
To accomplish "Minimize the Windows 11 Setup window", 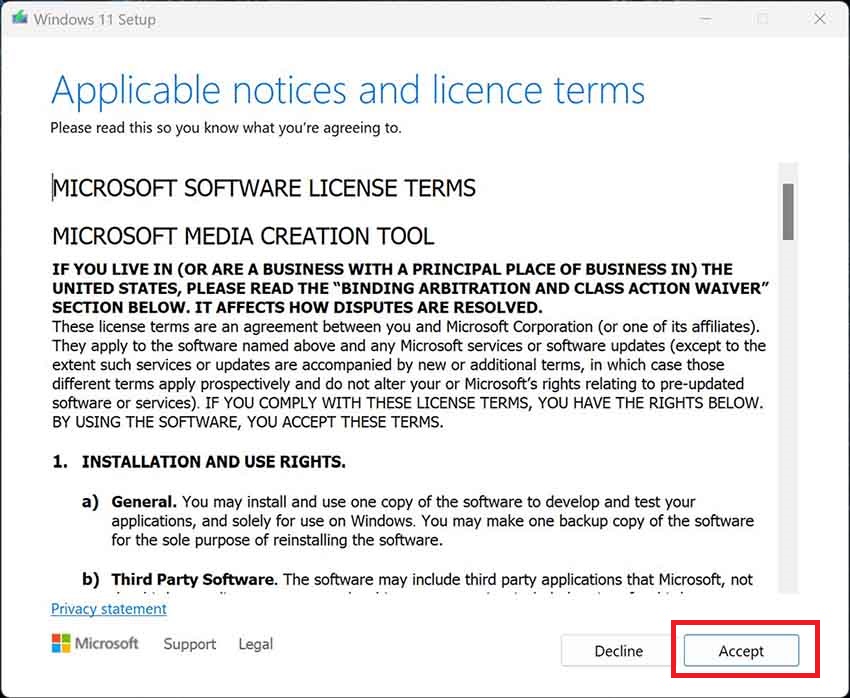I will 705,19.
